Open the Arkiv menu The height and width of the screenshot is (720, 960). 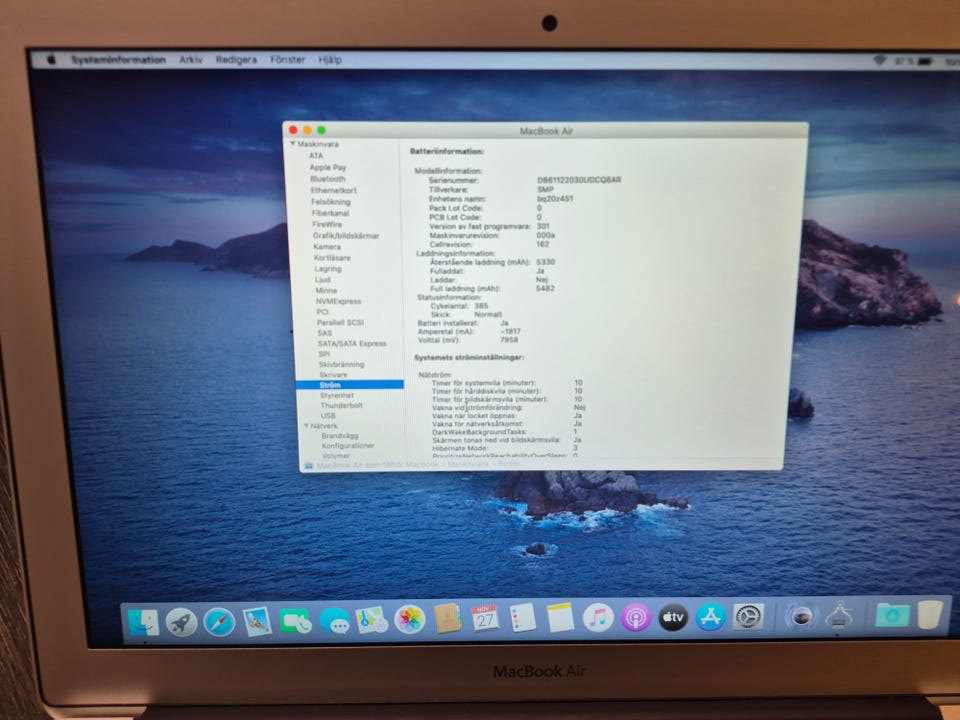[x=191, y=60]
